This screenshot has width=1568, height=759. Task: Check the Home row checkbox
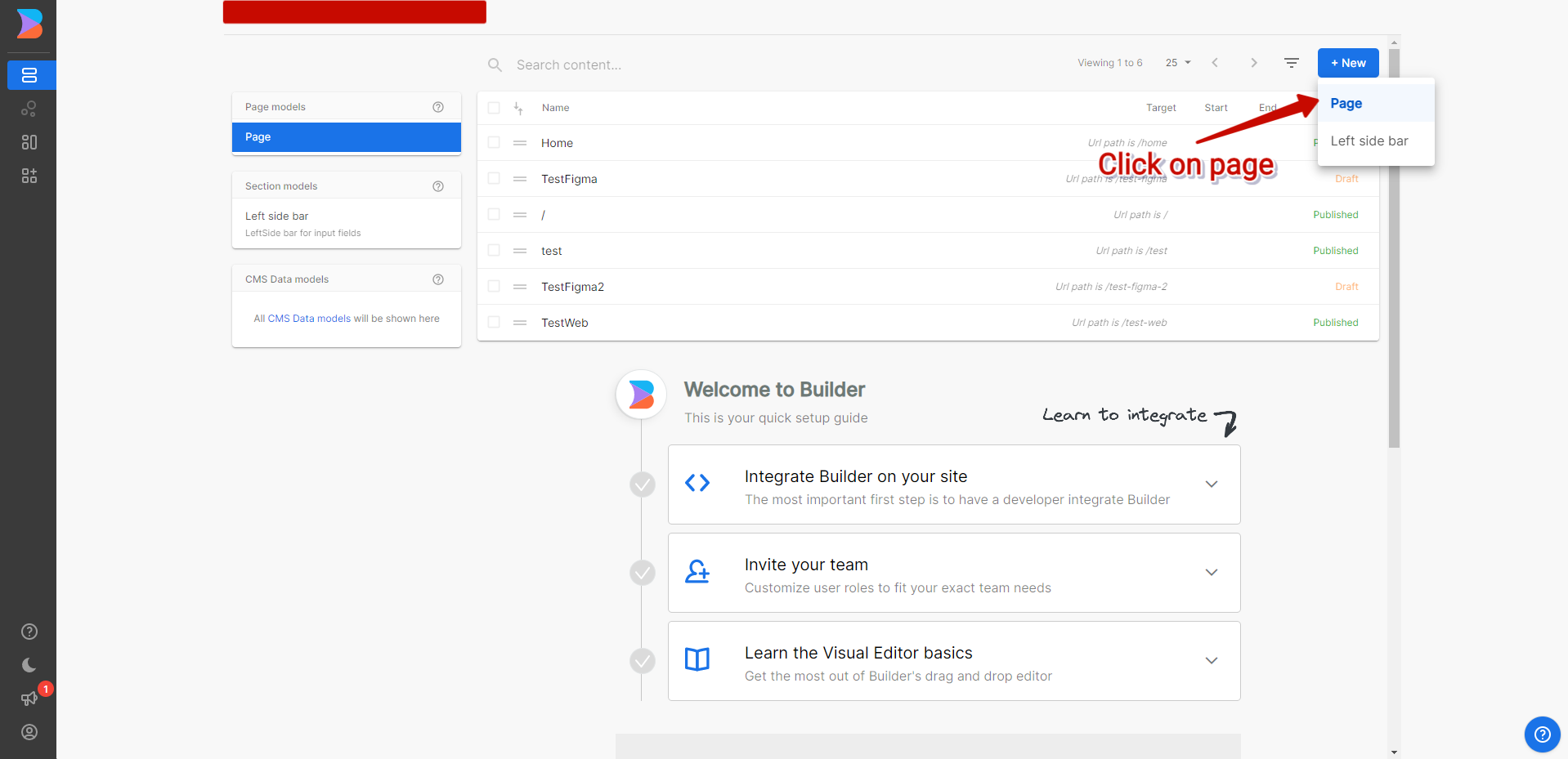click(x=494, y=142)
